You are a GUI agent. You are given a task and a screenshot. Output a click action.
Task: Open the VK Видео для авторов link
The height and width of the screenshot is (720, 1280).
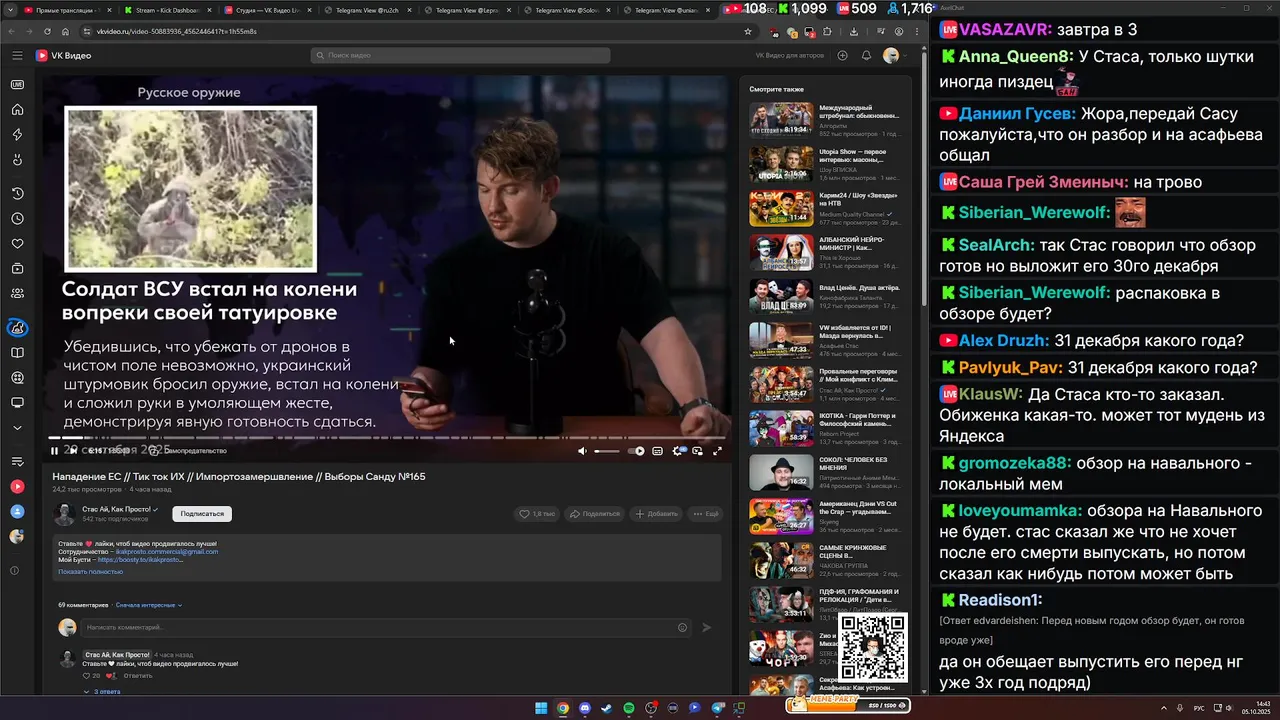point(790,56)
